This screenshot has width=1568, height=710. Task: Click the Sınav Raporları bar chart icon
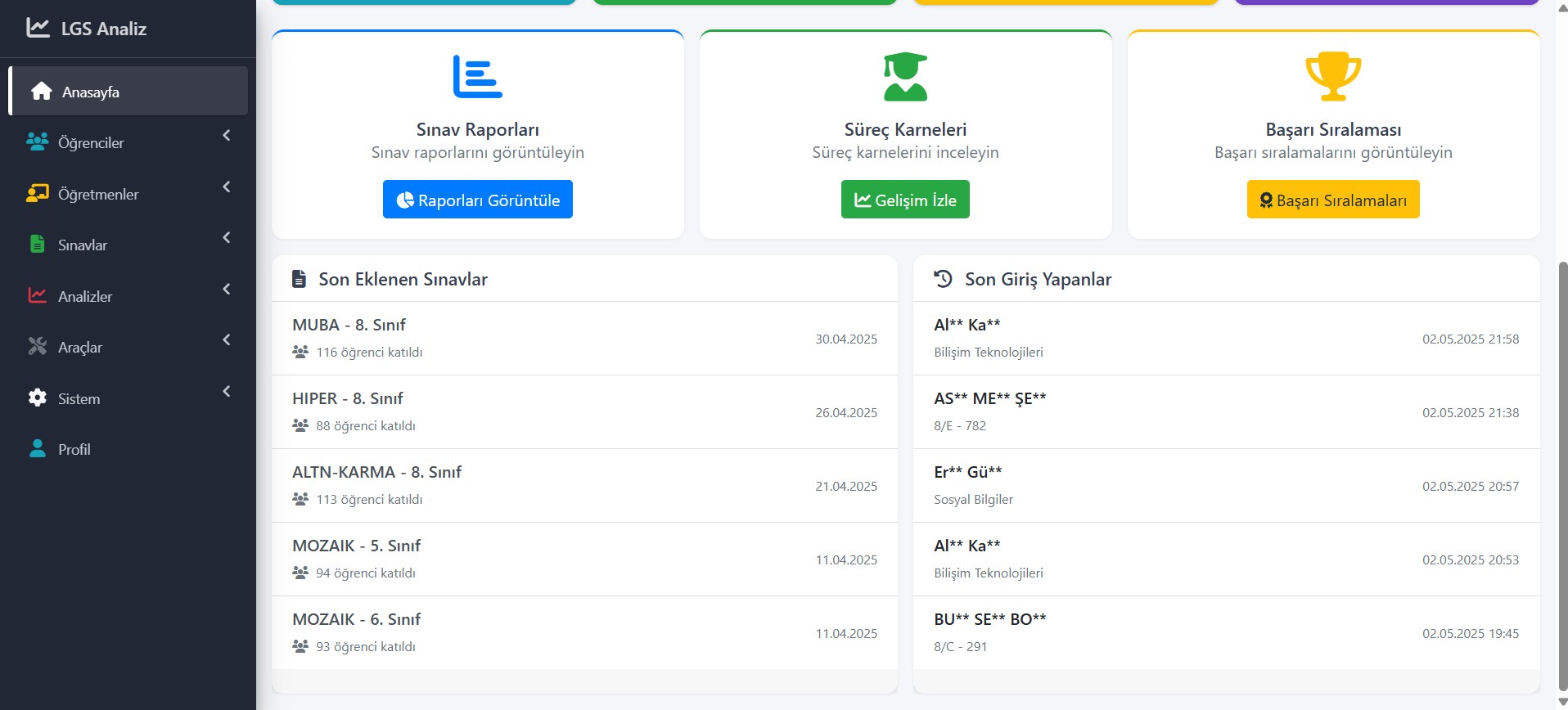(477, 77)
